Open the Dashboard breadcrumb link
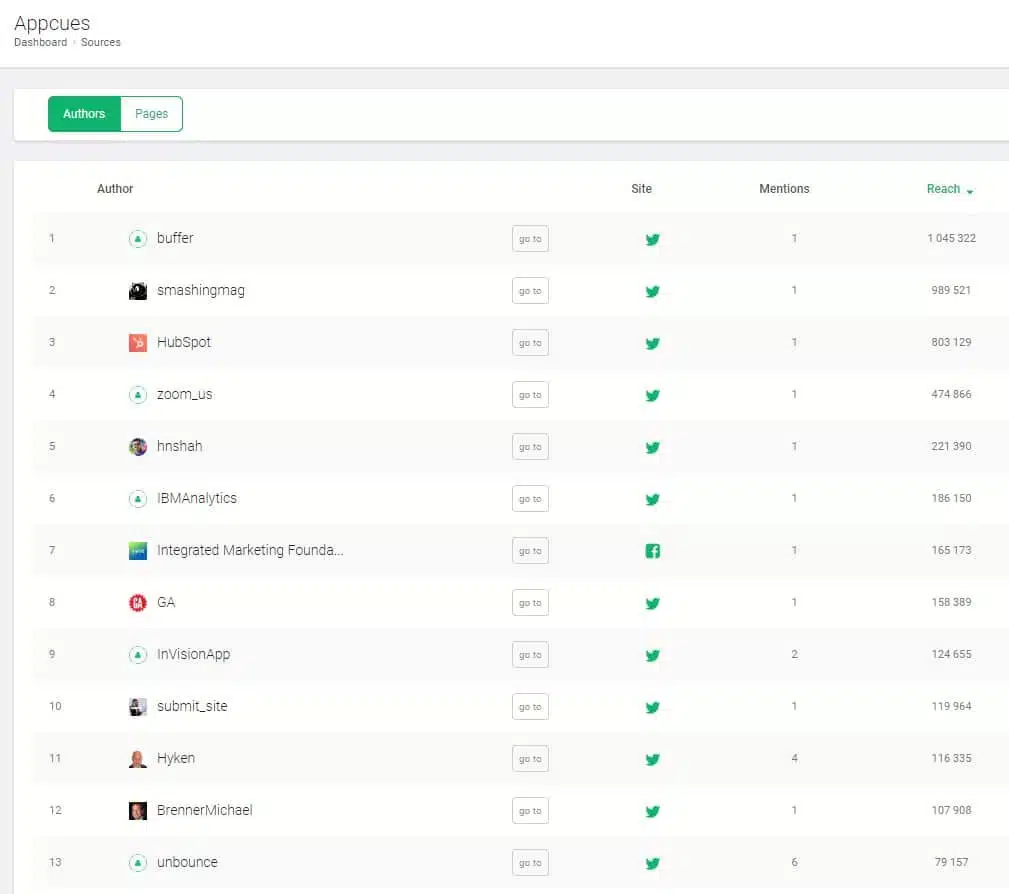Viewport: 1009px width, 894px height. click(x=41, y=42)
